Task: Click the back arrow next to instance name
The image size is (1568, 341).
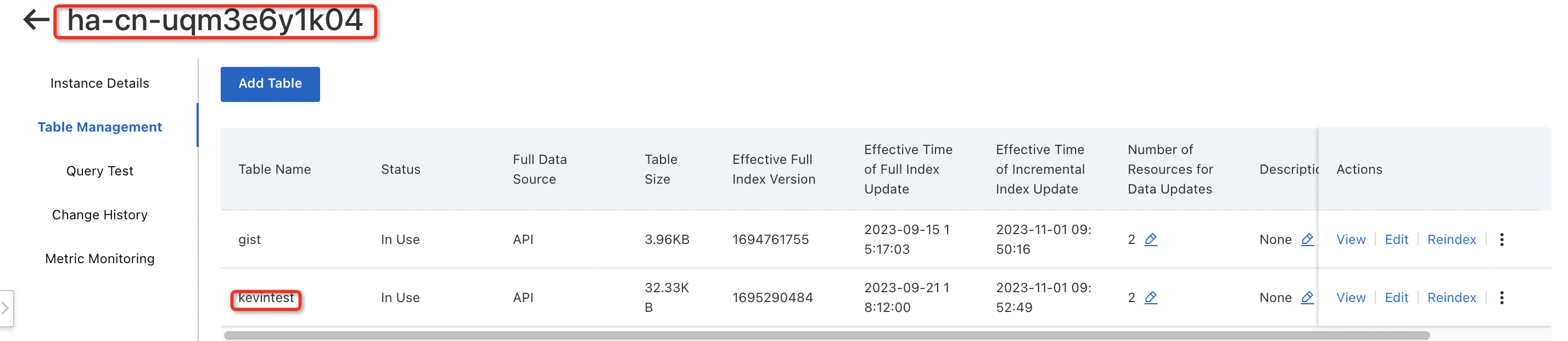Action: 35,20
